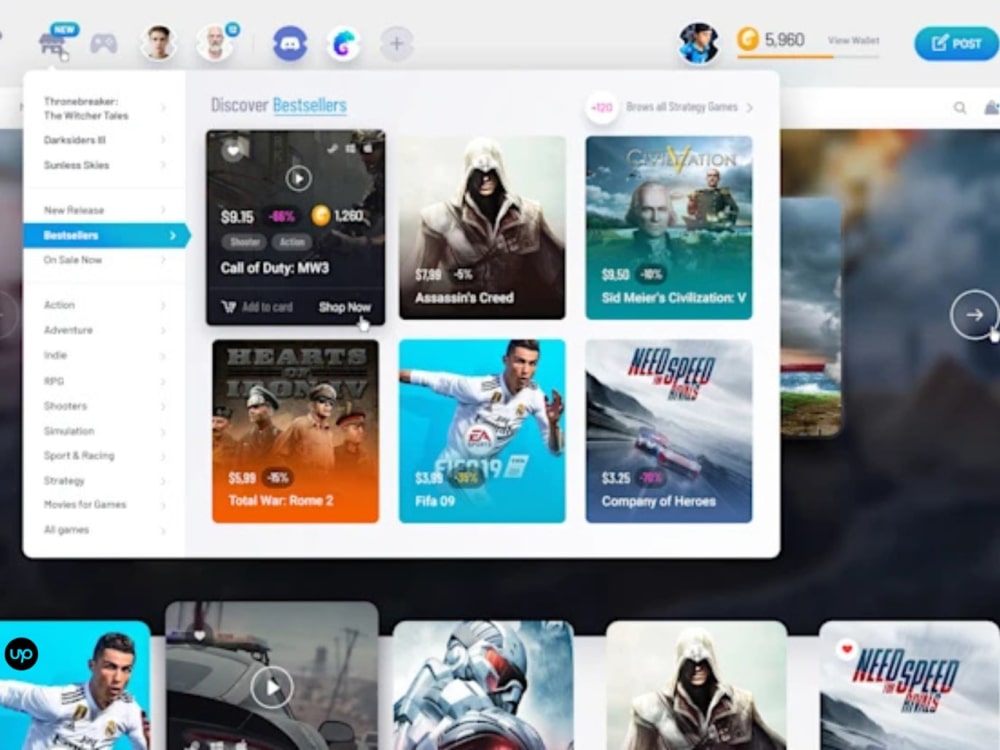Image resolution: width=1000 pixels, height=750 pixels.
Task: Expand the Sunless Skies chevron
Action: (163, 165)
